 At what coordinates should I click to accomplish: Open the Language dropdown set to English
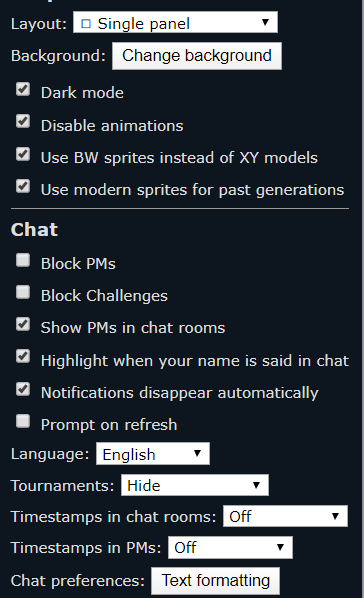click(x=153, y=454)
